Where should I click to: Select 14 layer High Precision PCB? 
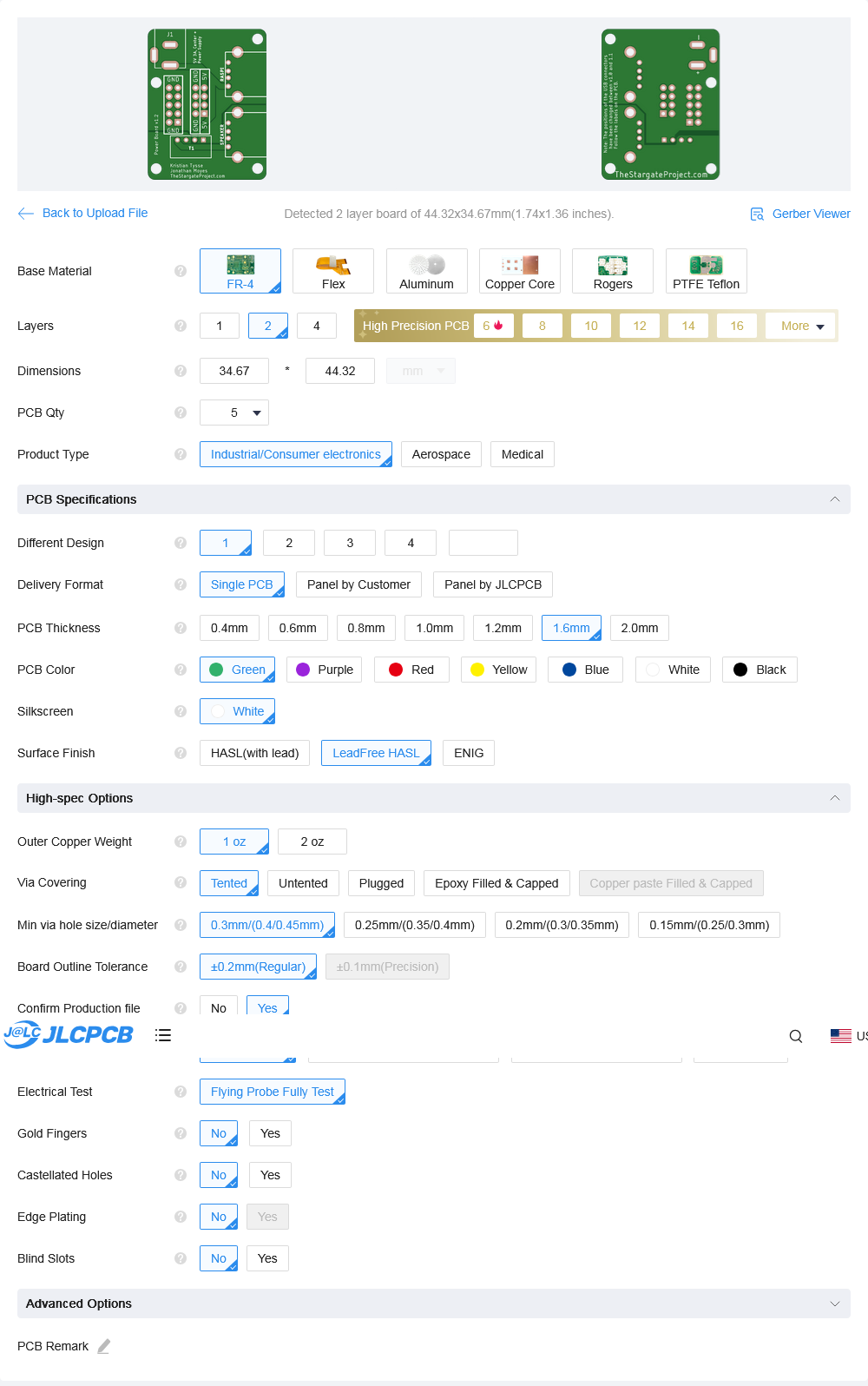coord(688,326)
